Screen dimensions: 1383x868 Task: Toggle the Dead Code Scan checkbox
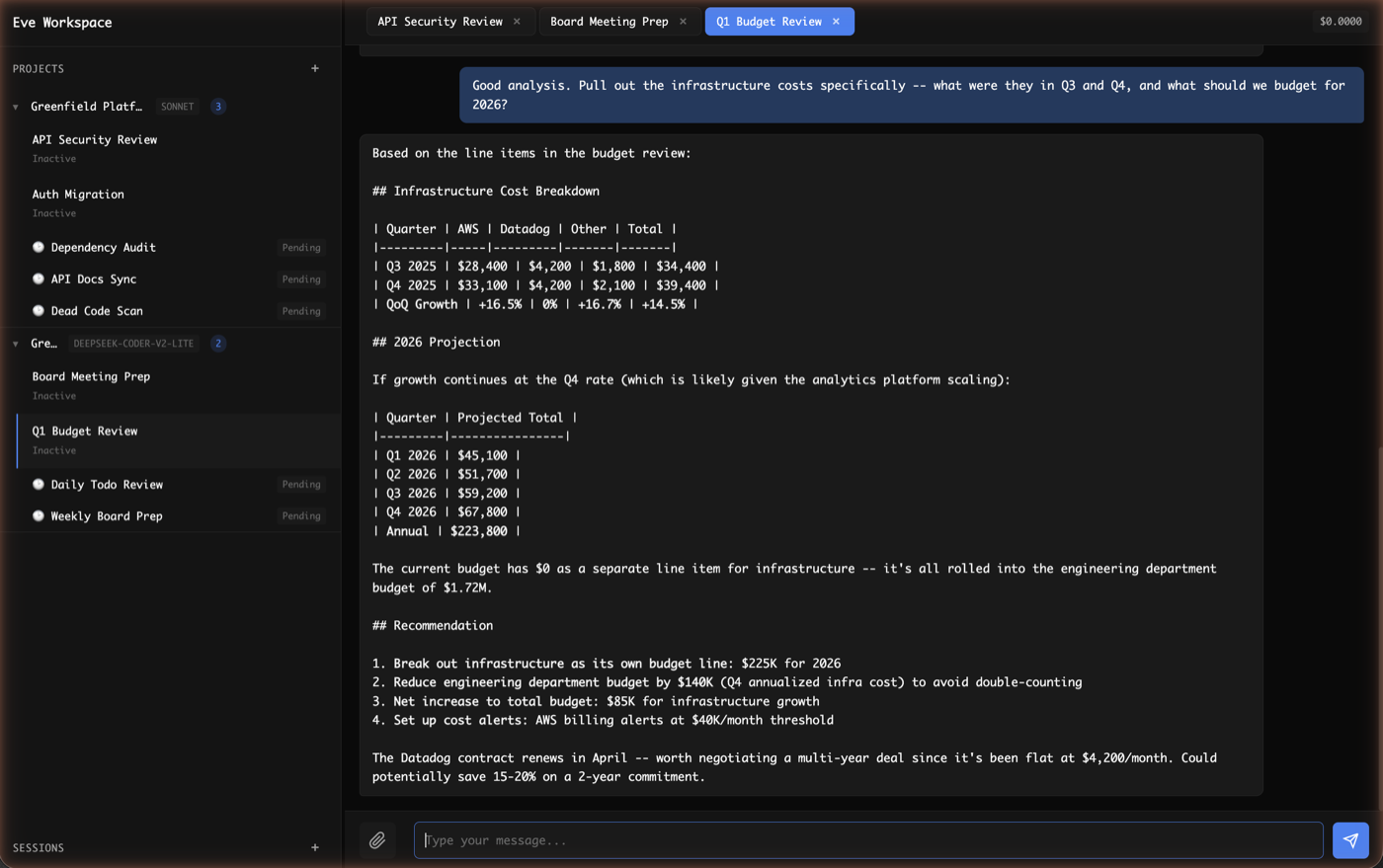tap(38, 310)
